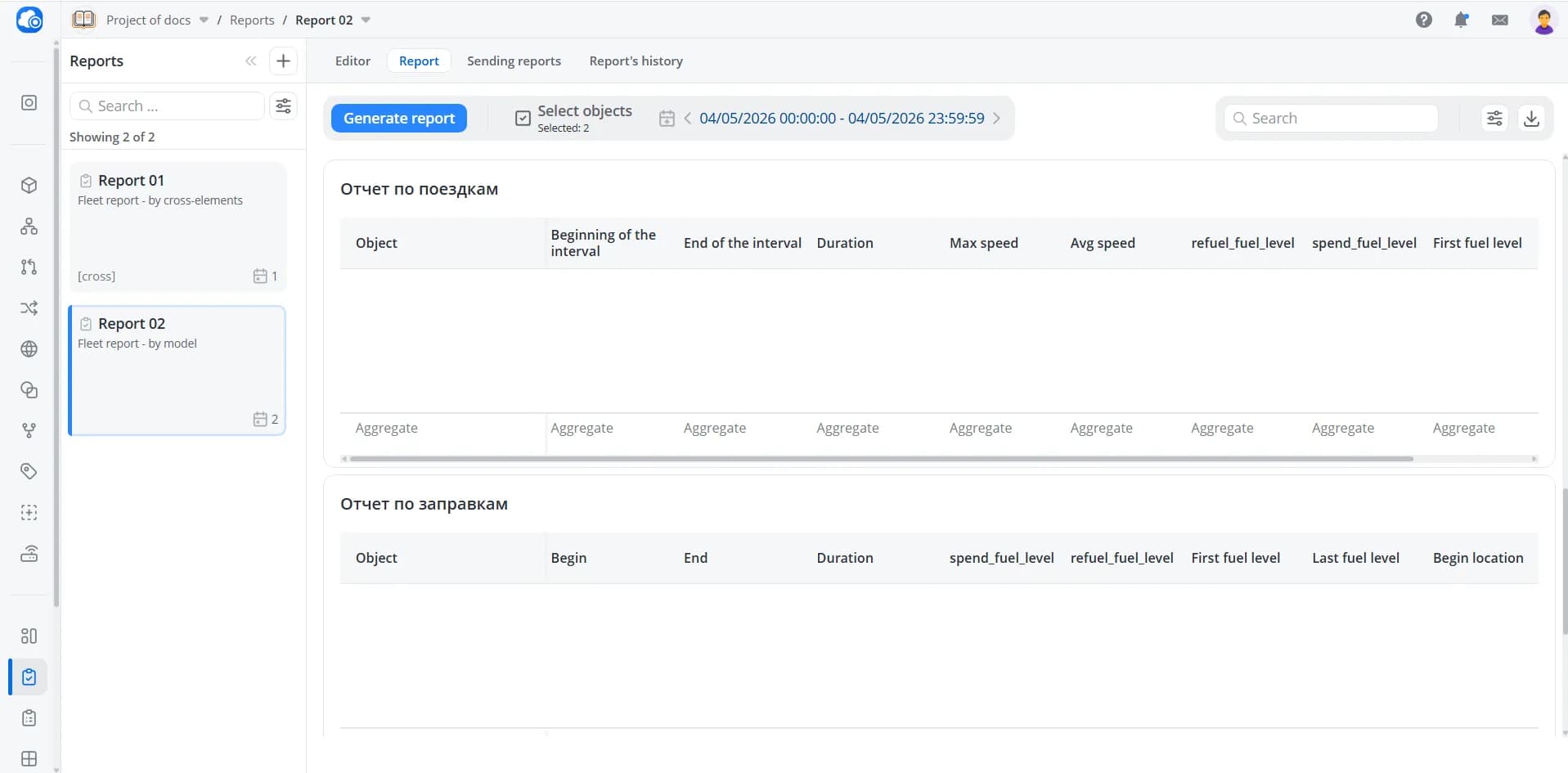Screen dimensions: 1568x773
Task: Open the overlapping shapes sidebar icon
Action: pyautogui.click(x=29, y=389)
